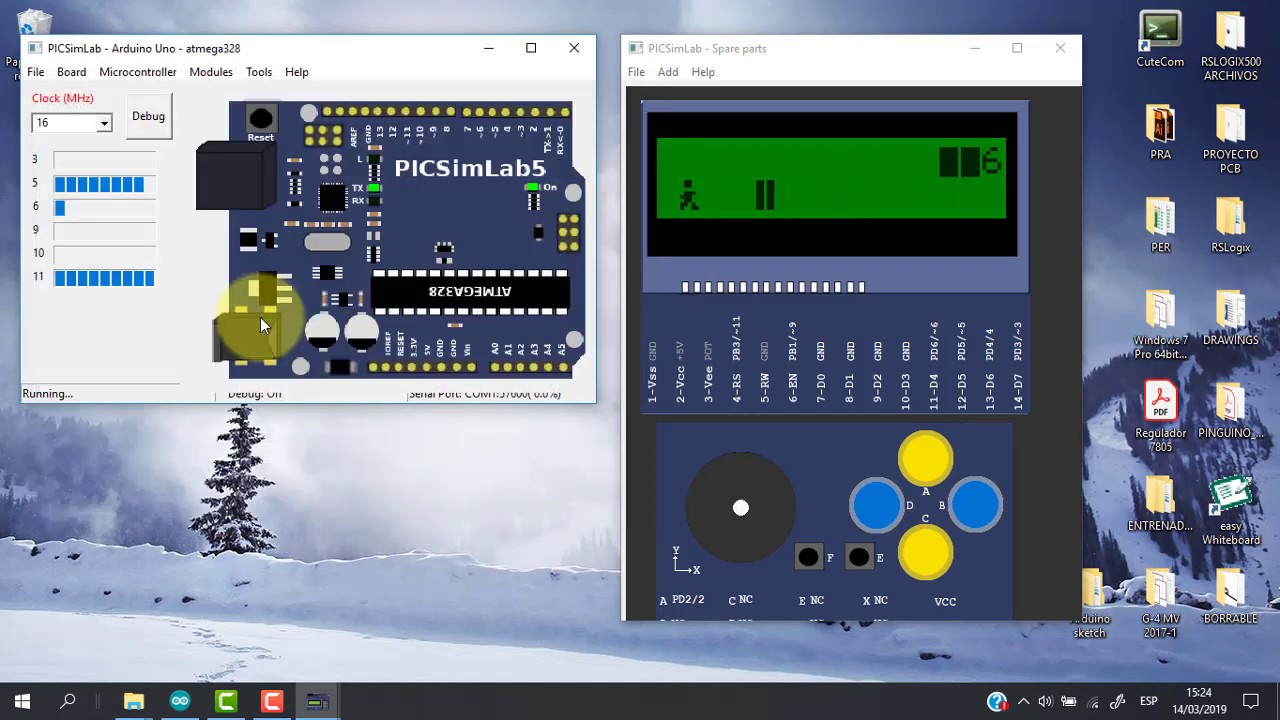Open taskbar search
1280x720 pixels.
coord(68,701)
